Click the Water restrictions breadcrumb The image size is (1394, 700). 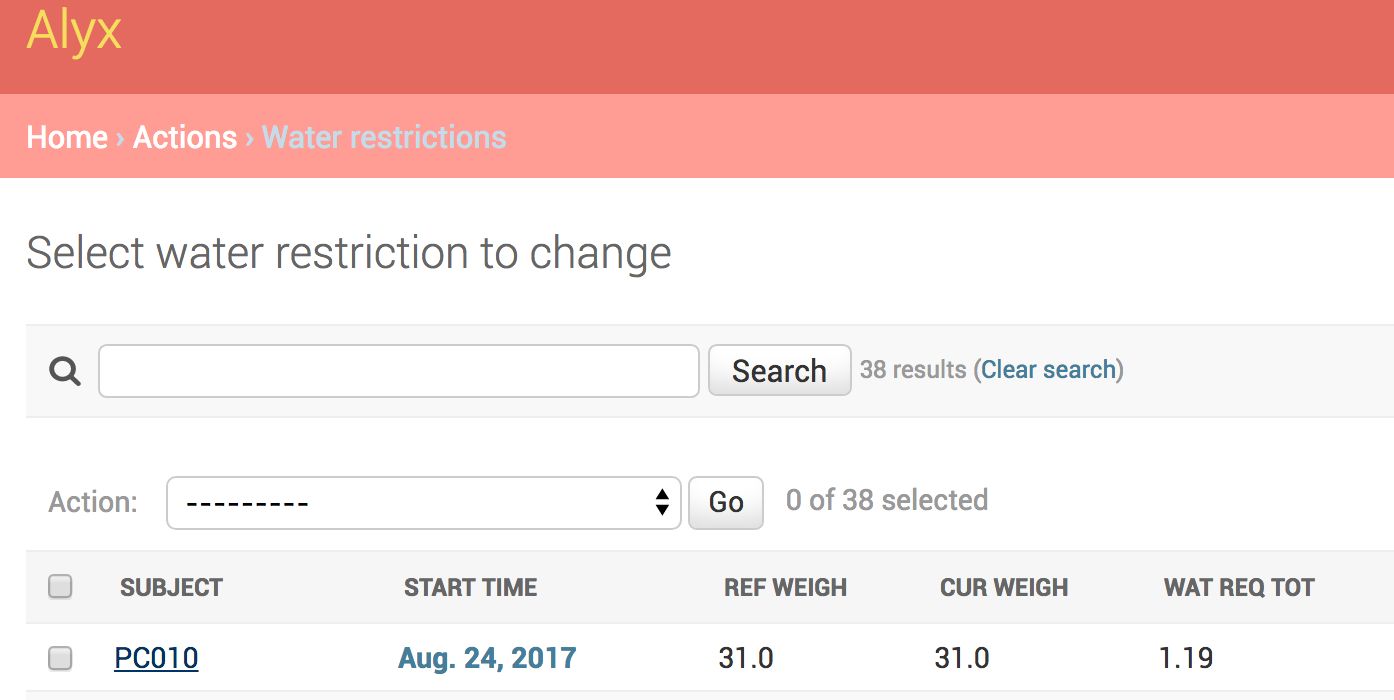[384, 137]
